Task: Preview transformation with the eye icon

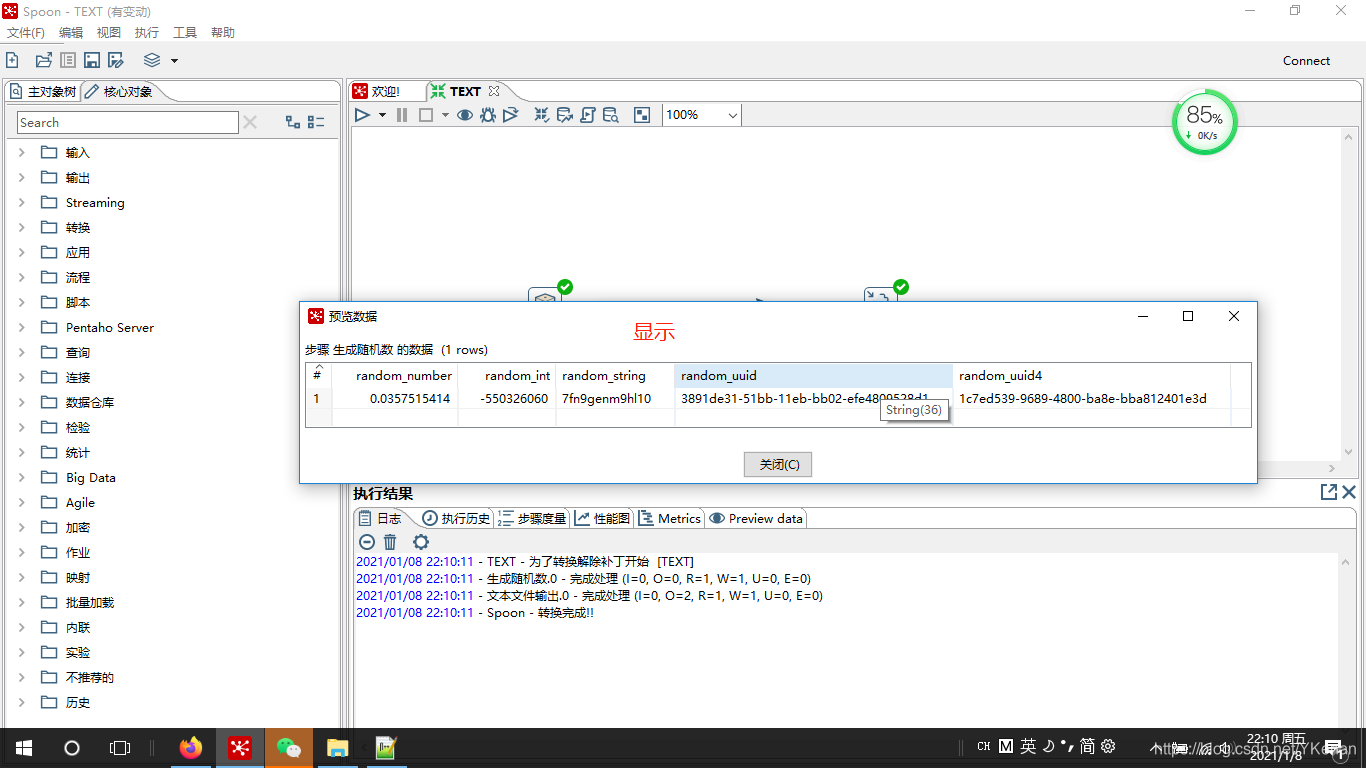Action: point(465,115)
